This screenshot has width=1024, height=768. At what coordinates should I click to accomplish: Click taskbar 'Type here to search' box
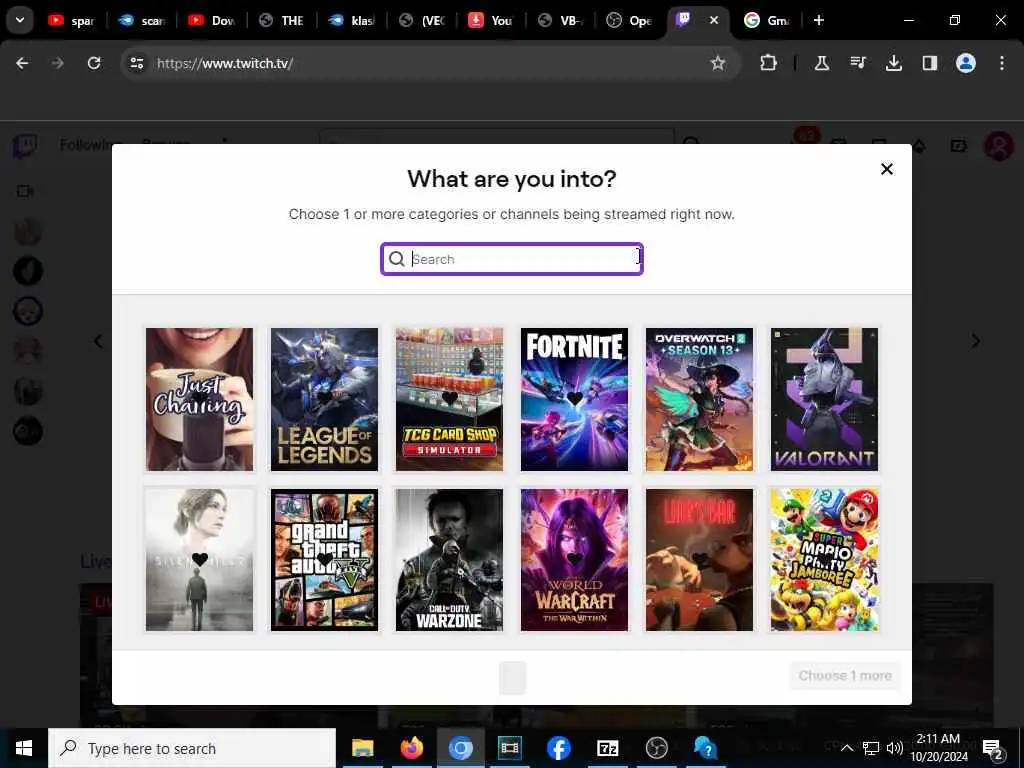coord(192,748)
